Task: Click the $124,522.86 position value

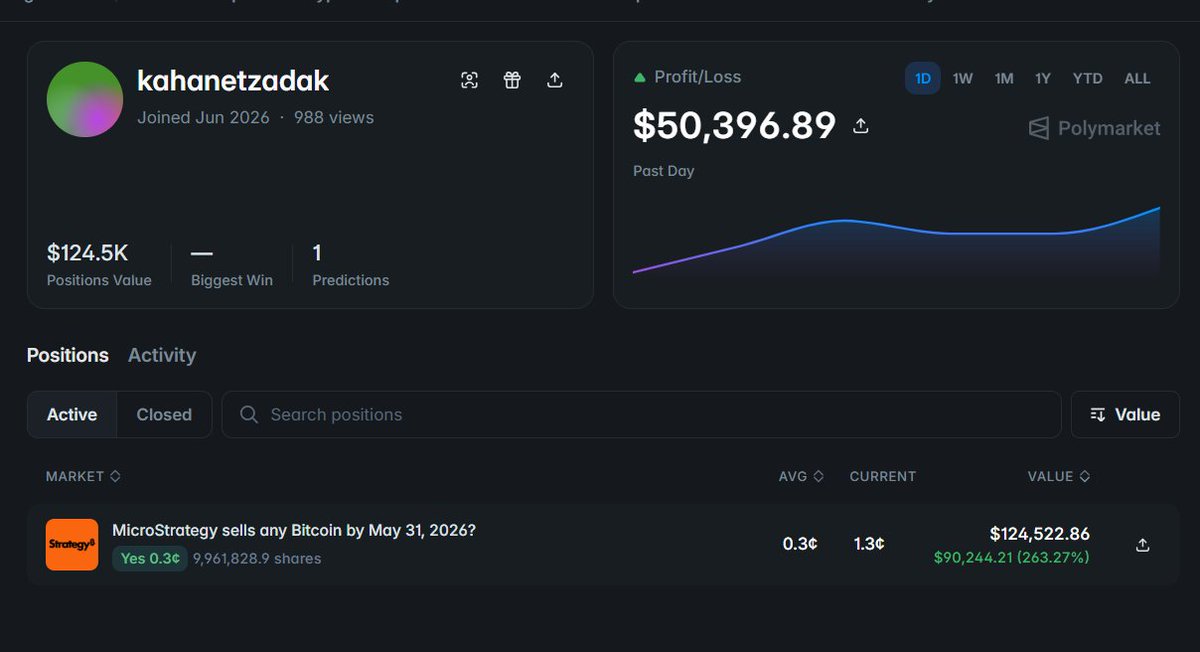Action: [x=1040, y=534]
